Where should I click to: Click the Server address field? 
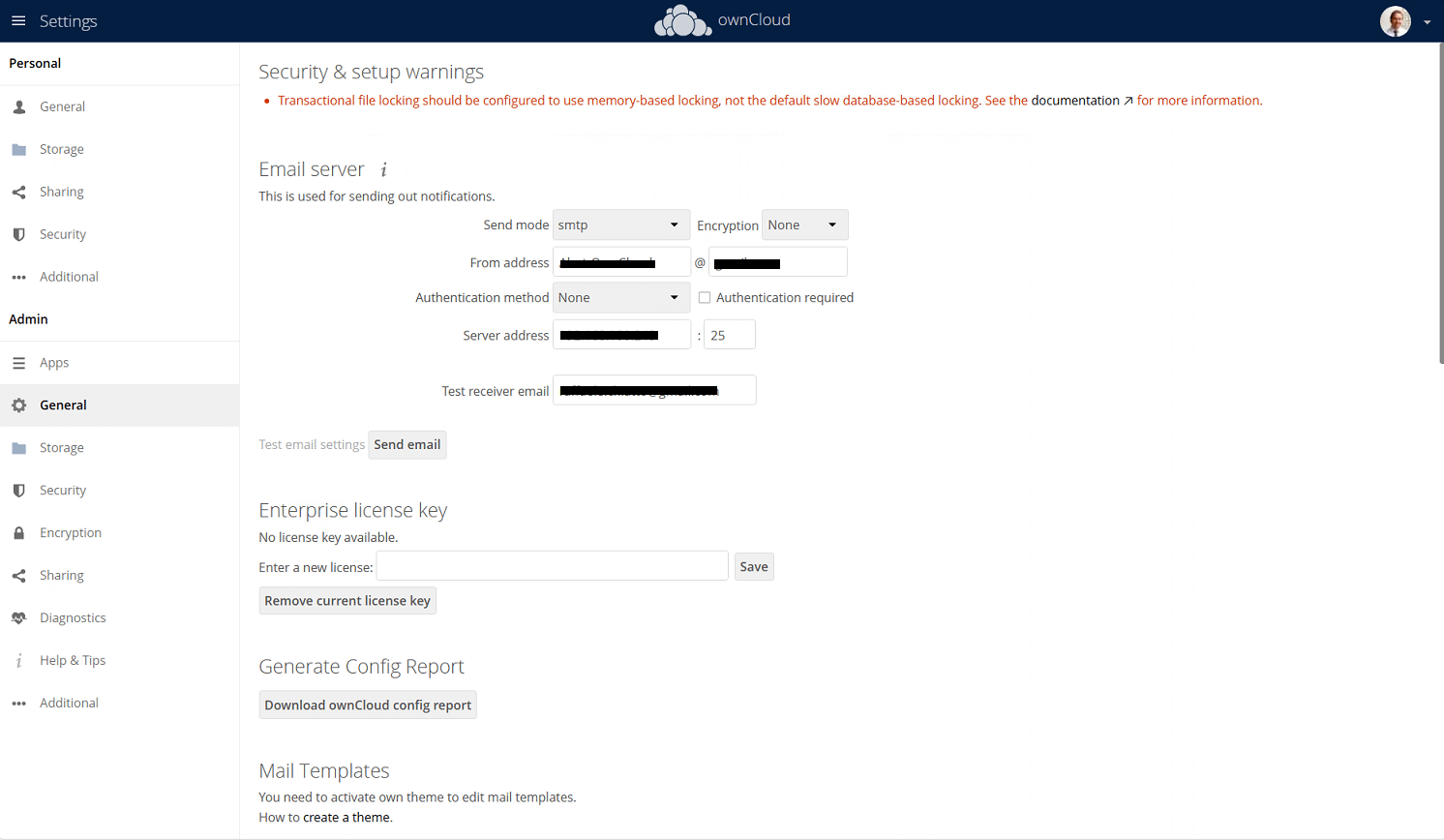[621, 335]
